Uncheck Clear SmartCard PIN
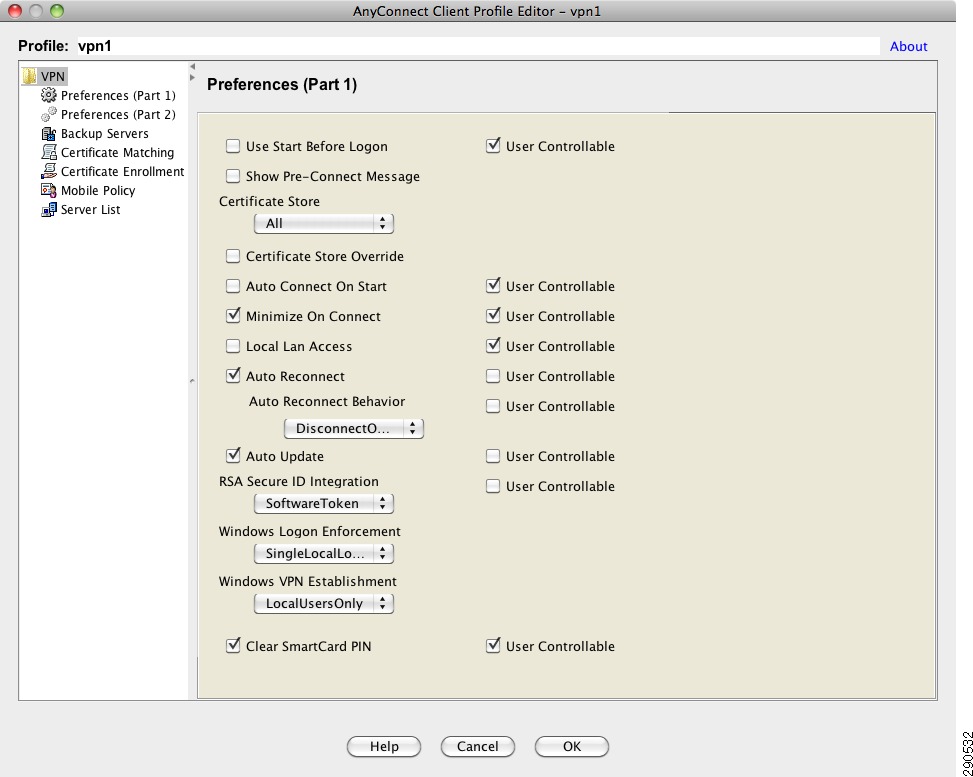This screenshot has width=973, height=777. click(x=233, y=646)
